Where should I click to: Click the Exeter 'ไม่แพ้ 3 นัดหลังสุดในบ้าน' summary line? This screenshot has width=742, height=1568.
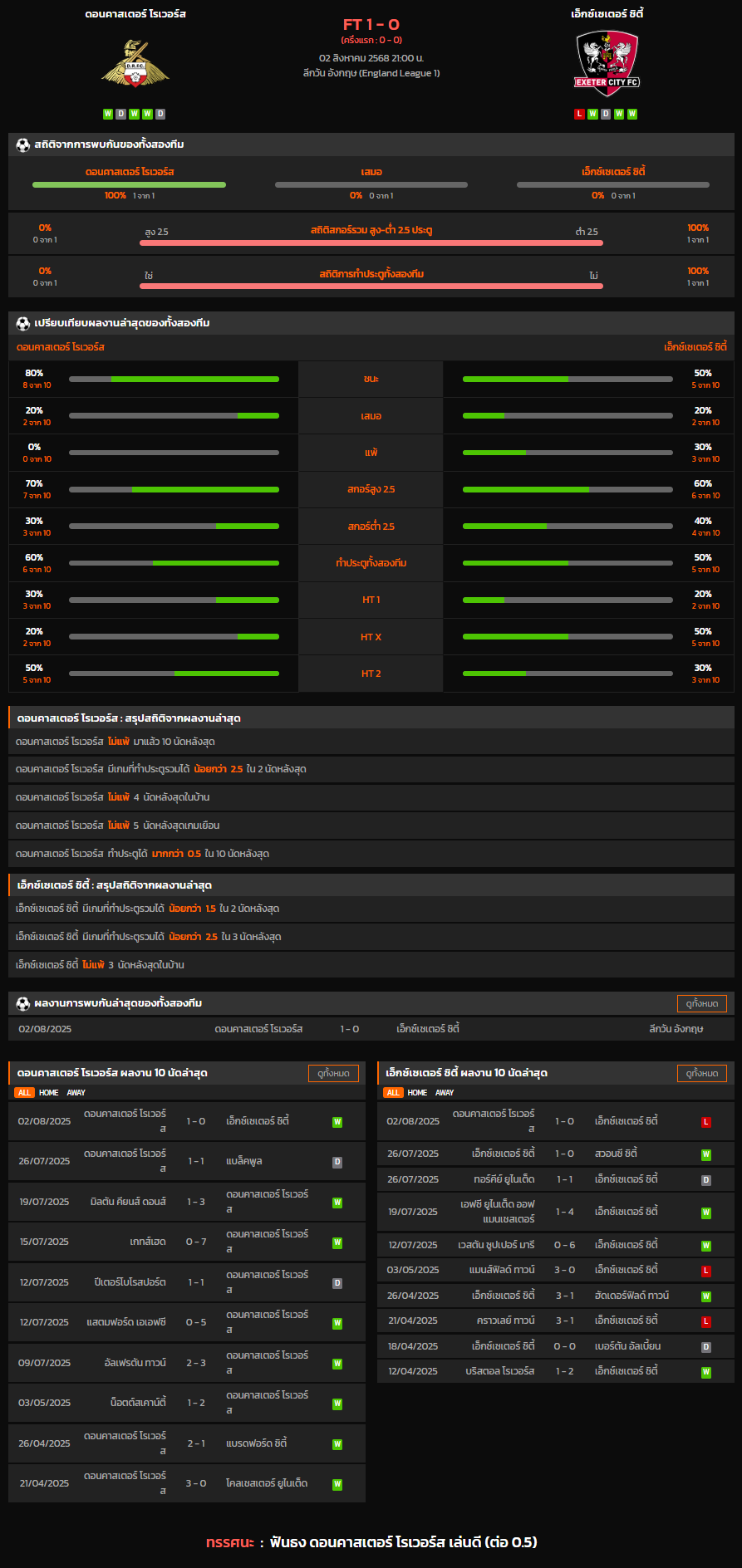tap(371, 965)
